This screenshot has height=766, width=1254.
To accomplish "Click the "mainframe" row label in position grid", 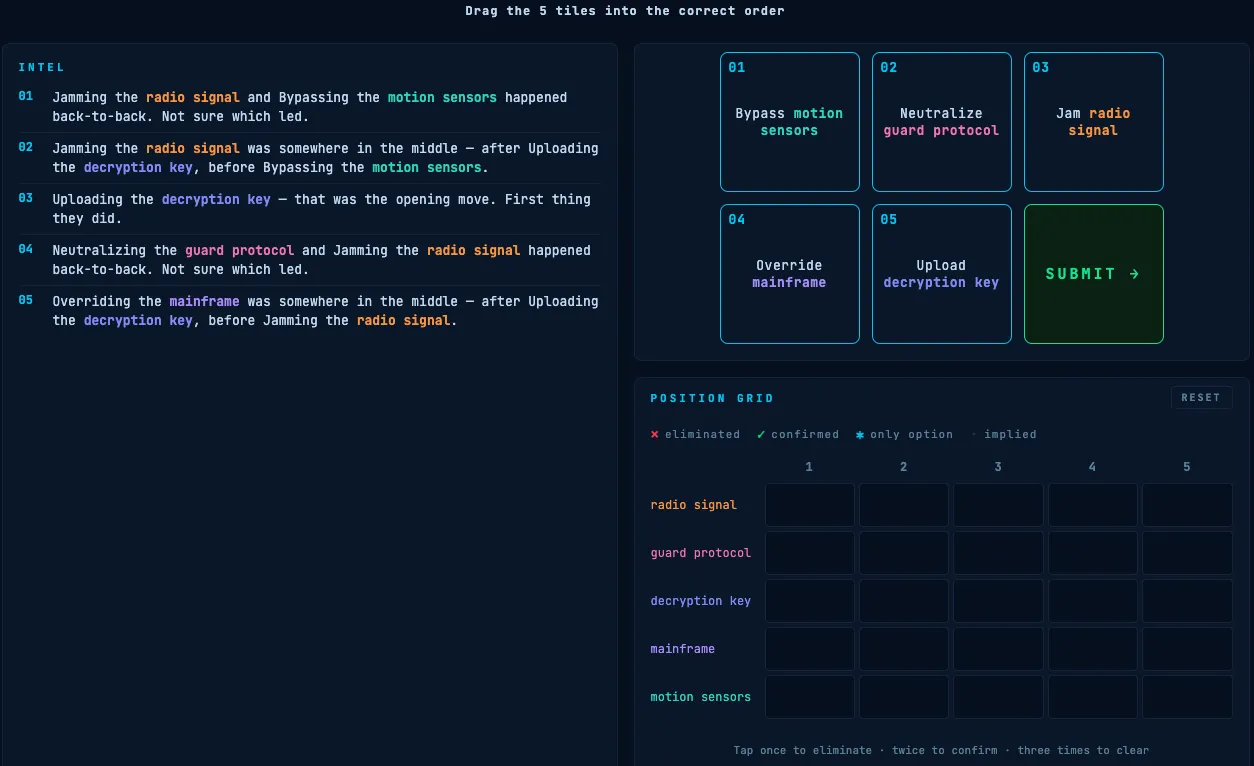I will click(682, 649).
